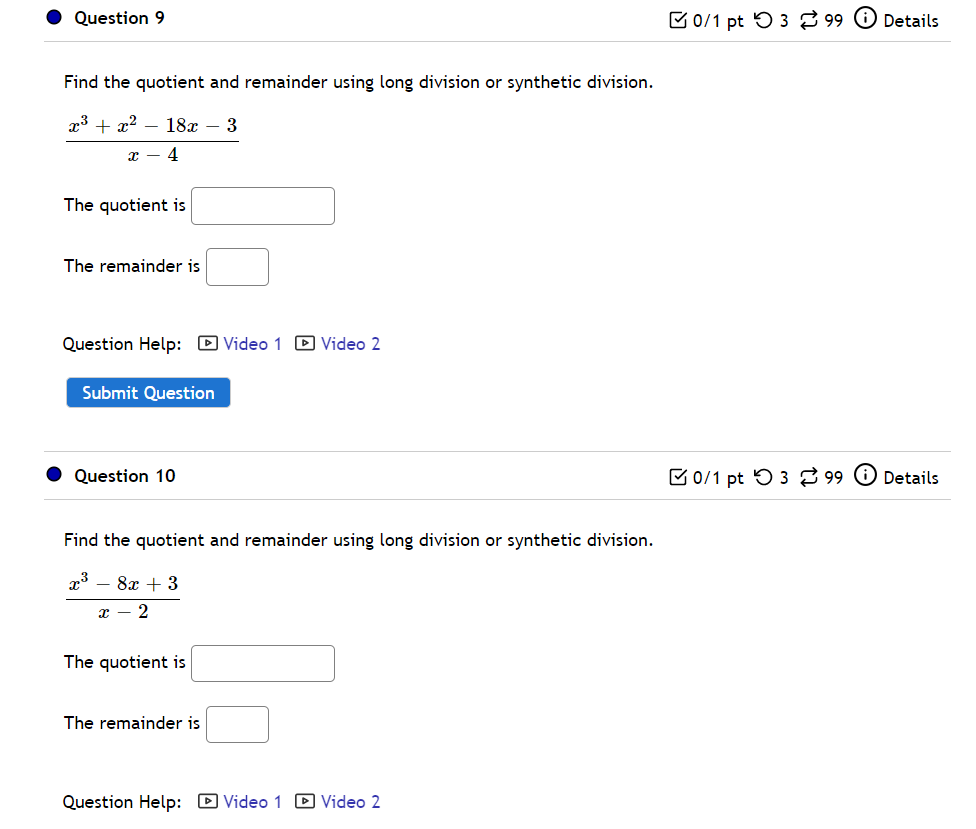976x829 pixels.
Task: Click the play icon beside Video 2 under Question 9
Action: click(x=304, y=343)
